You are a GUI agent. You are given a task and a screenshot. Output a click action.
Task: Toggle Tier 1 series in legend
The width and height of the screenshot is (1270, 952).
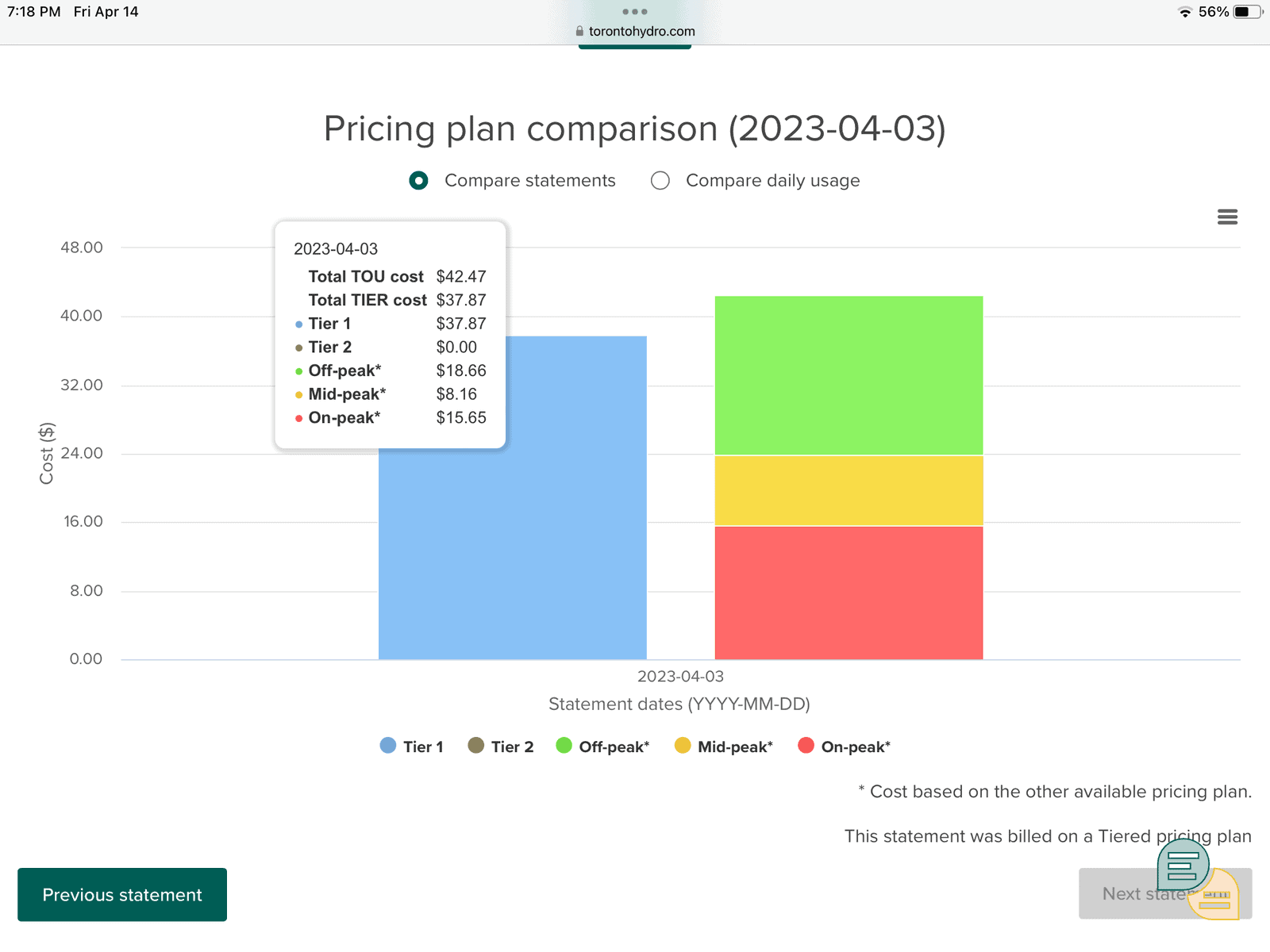[388, 746]
